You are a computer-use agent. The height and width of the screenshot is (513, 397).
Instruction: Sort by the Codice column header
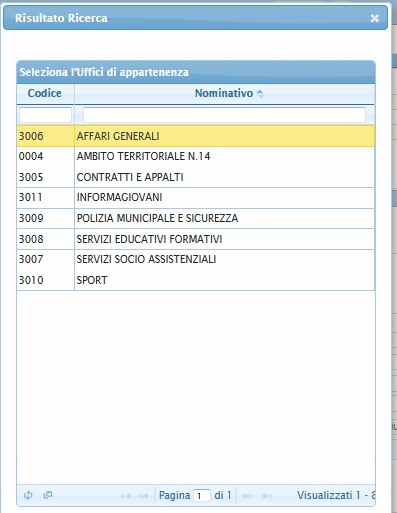[45, 93]
